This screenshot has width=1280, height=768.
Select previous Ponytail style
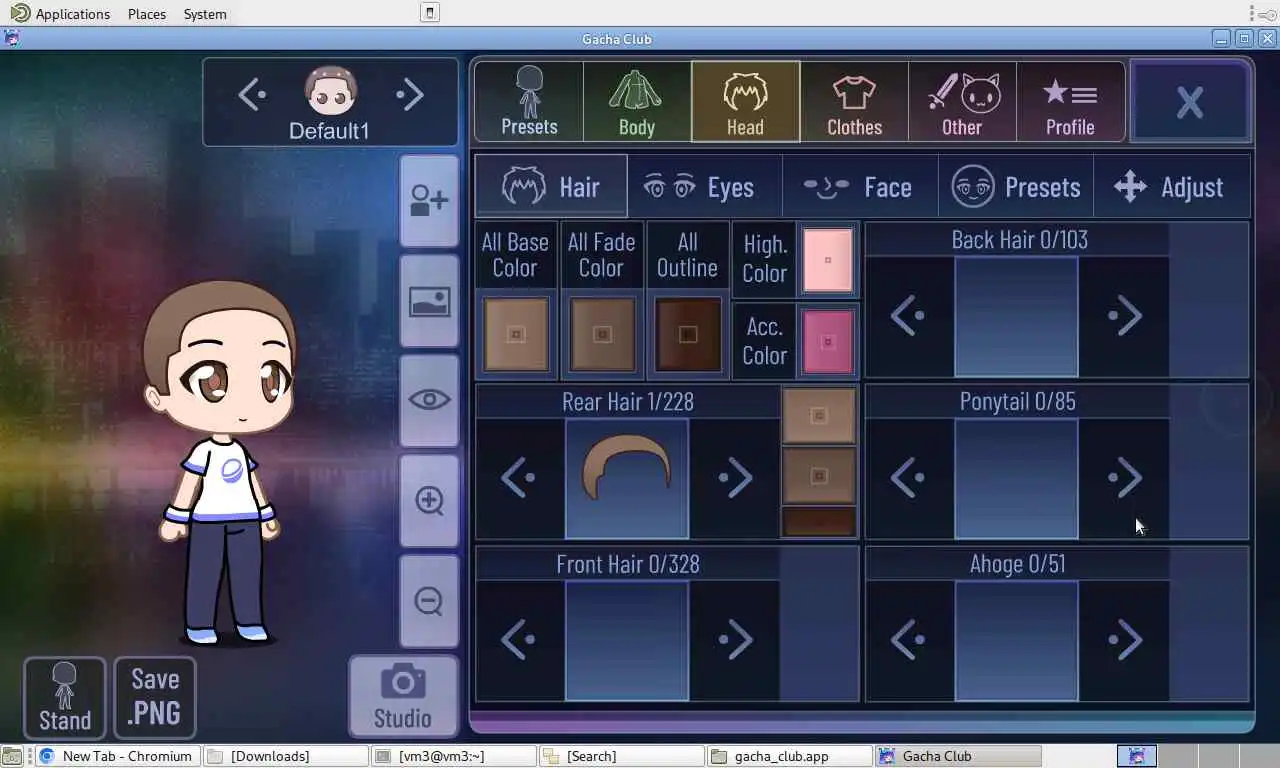point(908,478)
